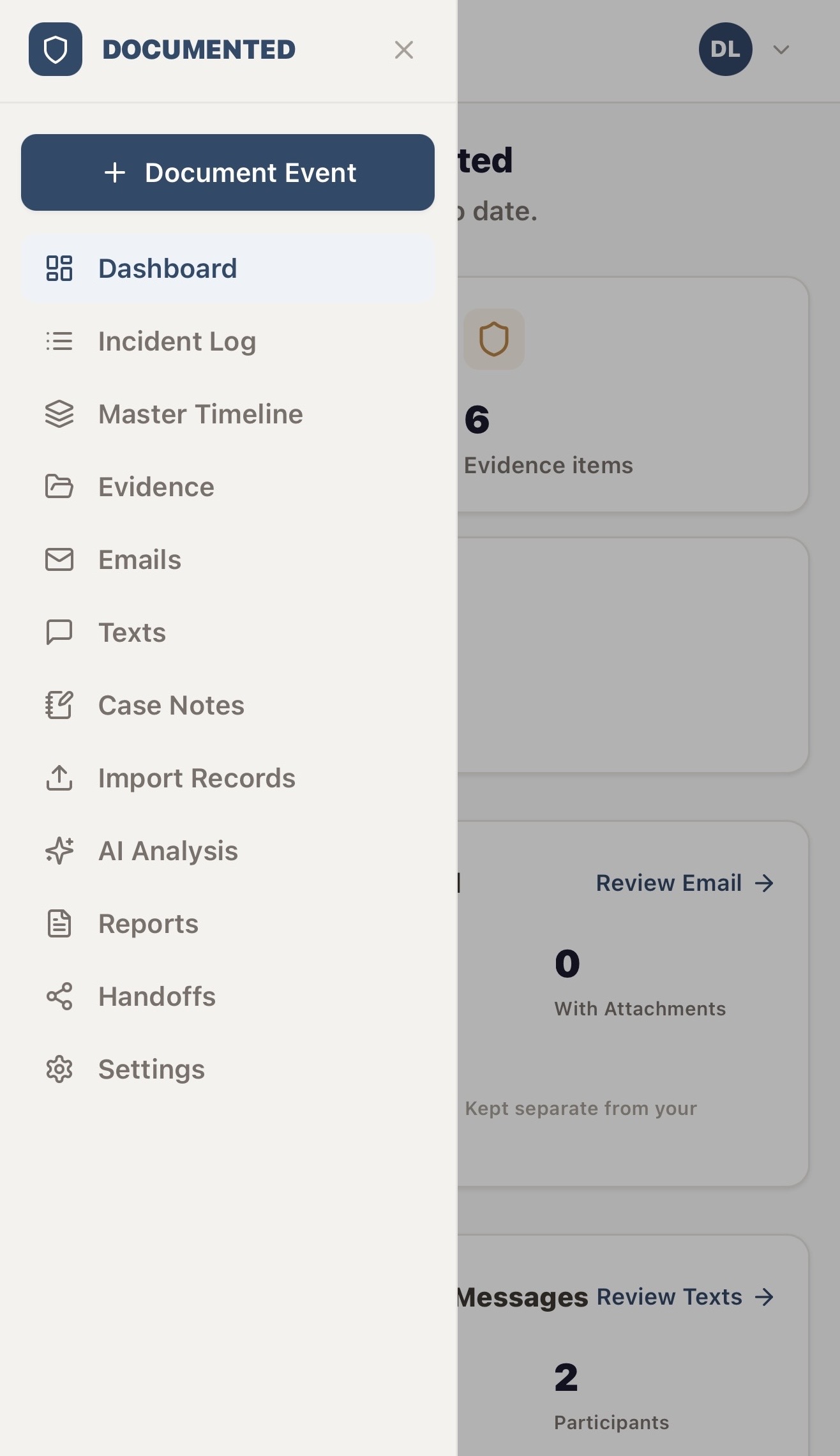This screenshot has height=1456, width=840.
Task: Click the 'With Attachments' label
Action: (x=640, y=1008)
